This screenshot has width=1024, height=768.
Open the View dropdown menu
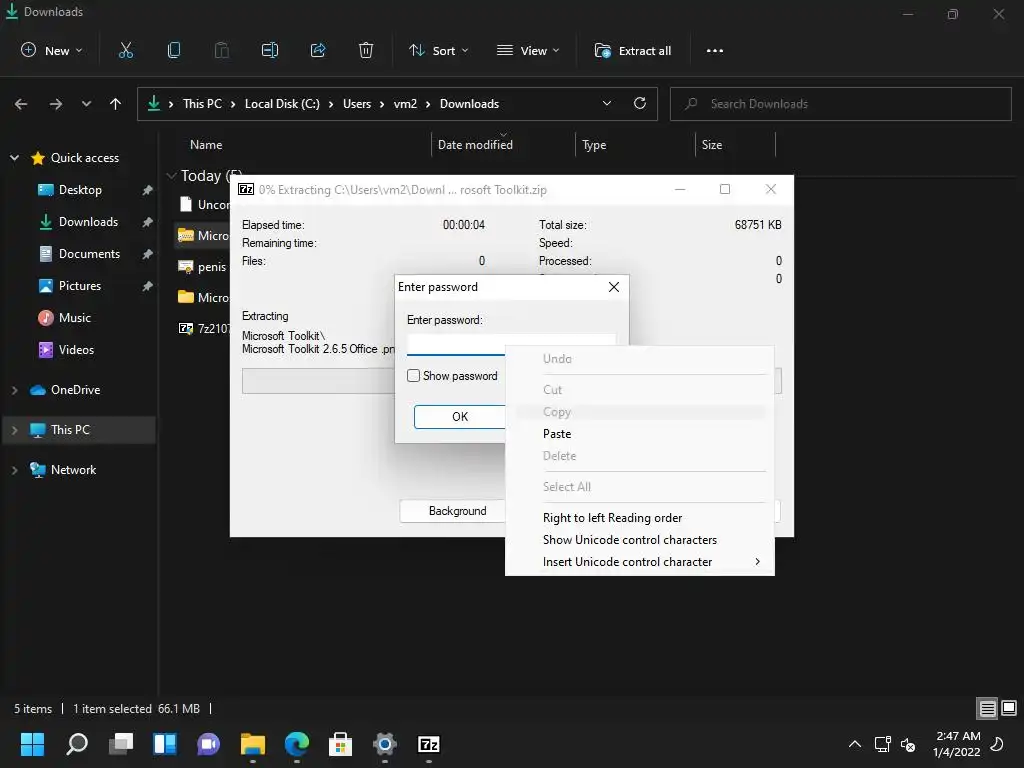528,50
